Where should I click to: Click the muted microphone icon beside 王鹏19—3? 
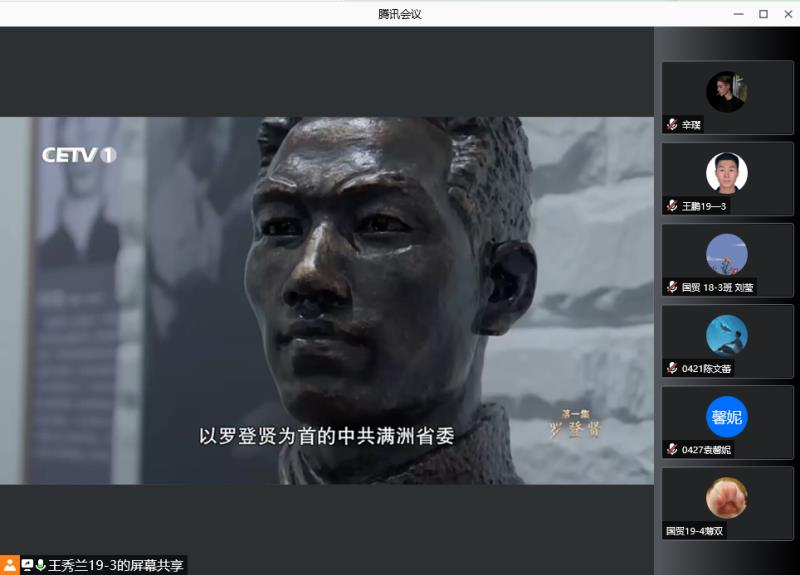pos(672,206)
